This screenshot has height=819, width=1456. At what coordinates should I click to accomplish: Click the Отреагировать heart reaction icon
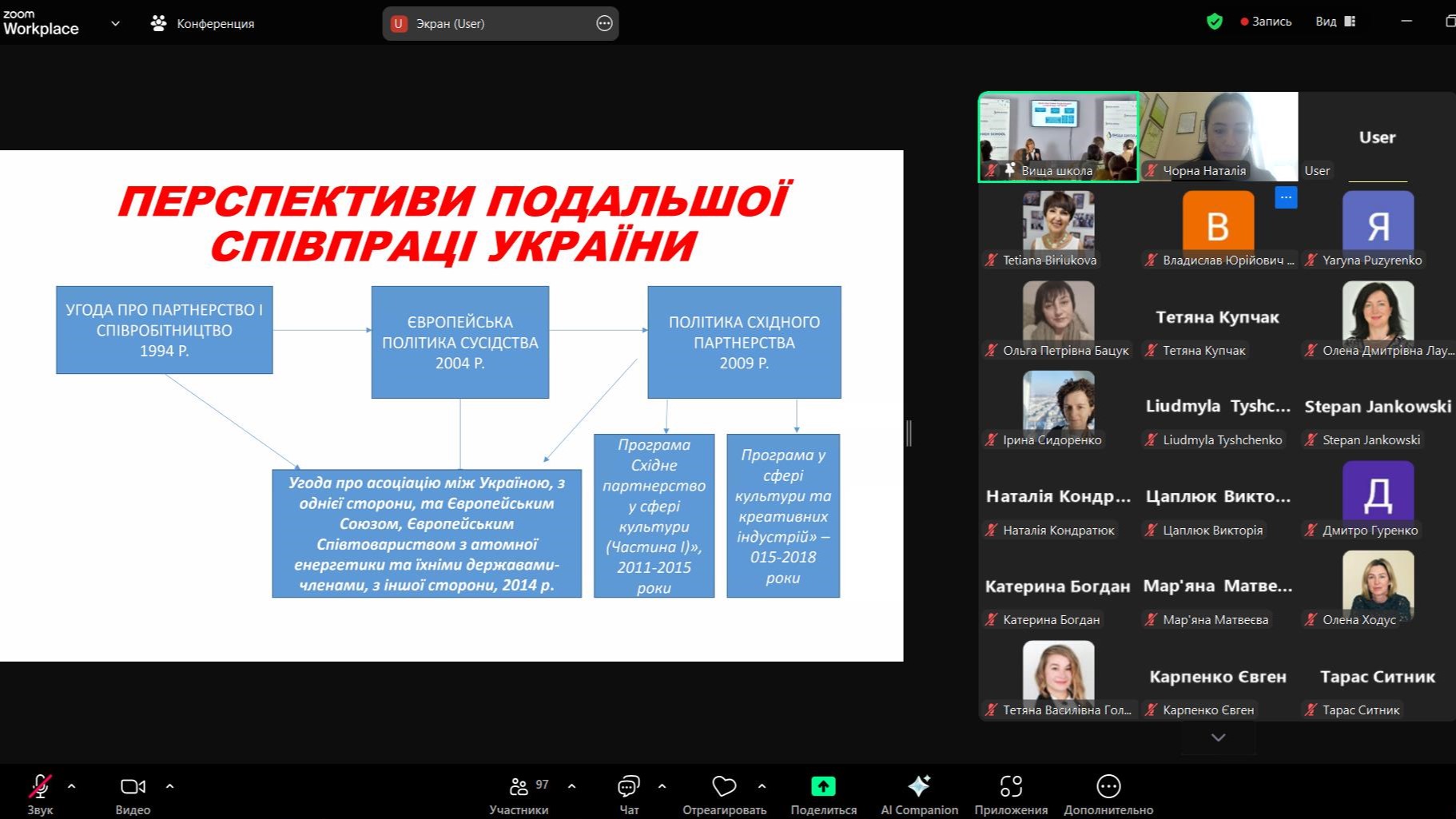tap(724, 787)
